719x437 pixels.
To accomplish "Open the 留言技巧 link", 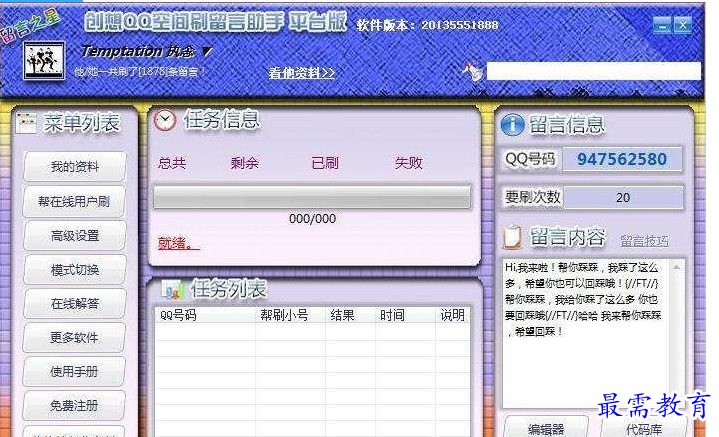I will (x=645, y=241).
